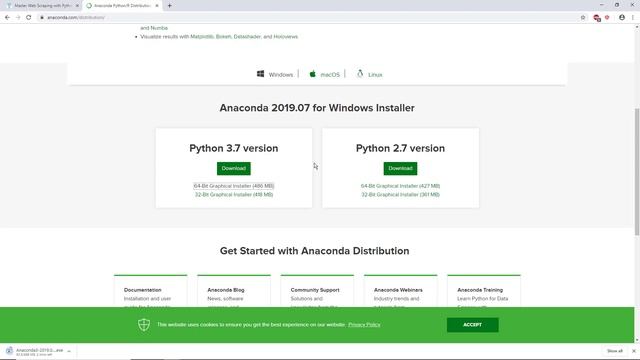Click the Get Started with Anaconda Distribution heading
The width and height of the screenshot is (640, 360).
[314, 251]
